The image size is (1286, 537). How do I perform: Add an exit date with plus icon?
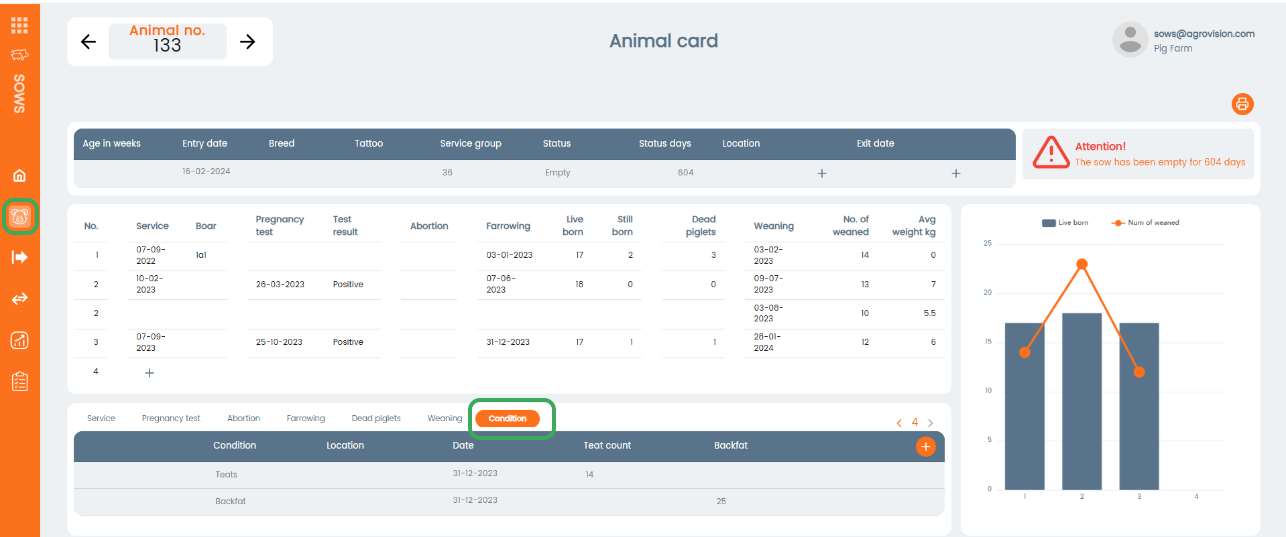click(956, 173)
